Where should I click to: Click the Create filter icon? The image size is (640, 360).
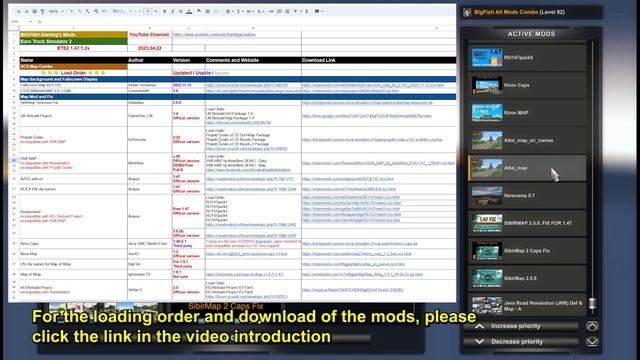click(x=296, y=11)
